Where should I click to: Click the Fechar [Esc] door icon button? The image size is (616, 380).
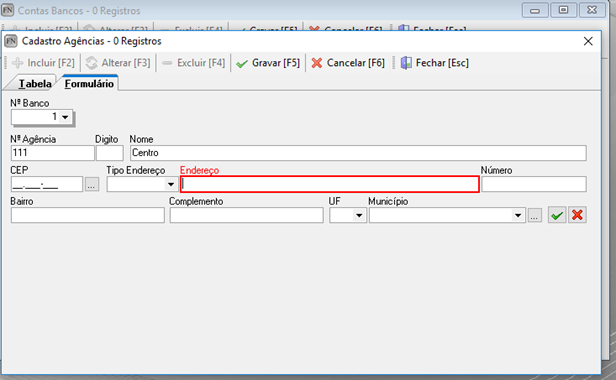pos(434,63)
